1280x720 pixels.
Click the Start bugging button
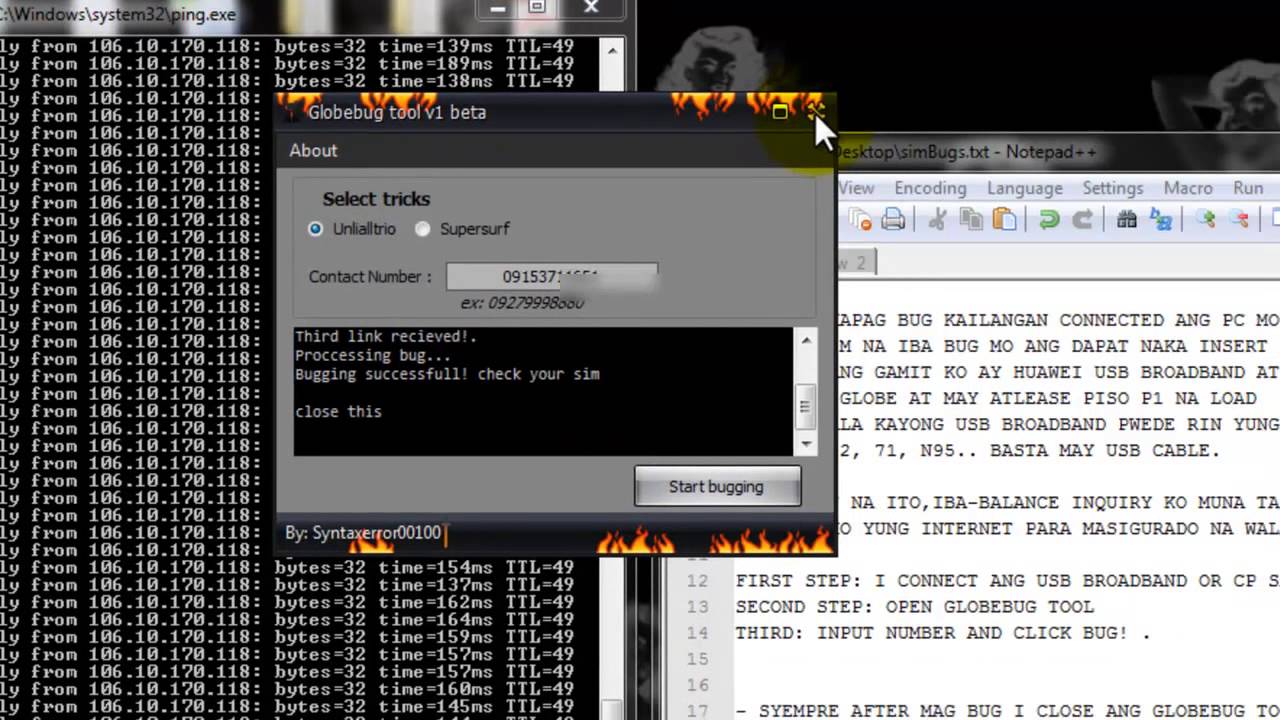coord(717,486)
